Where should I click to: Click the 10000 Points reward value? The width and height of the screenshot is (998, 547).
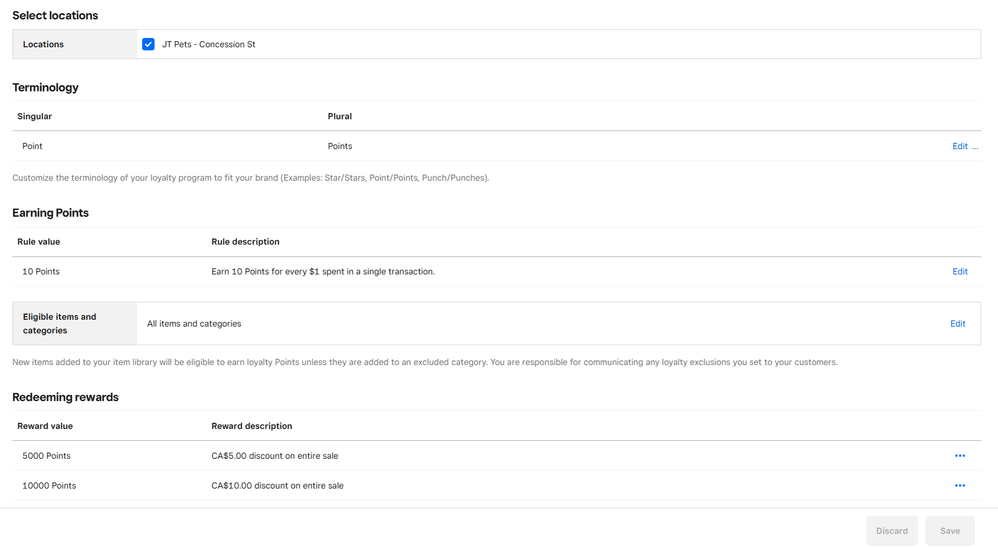(49, 485)
